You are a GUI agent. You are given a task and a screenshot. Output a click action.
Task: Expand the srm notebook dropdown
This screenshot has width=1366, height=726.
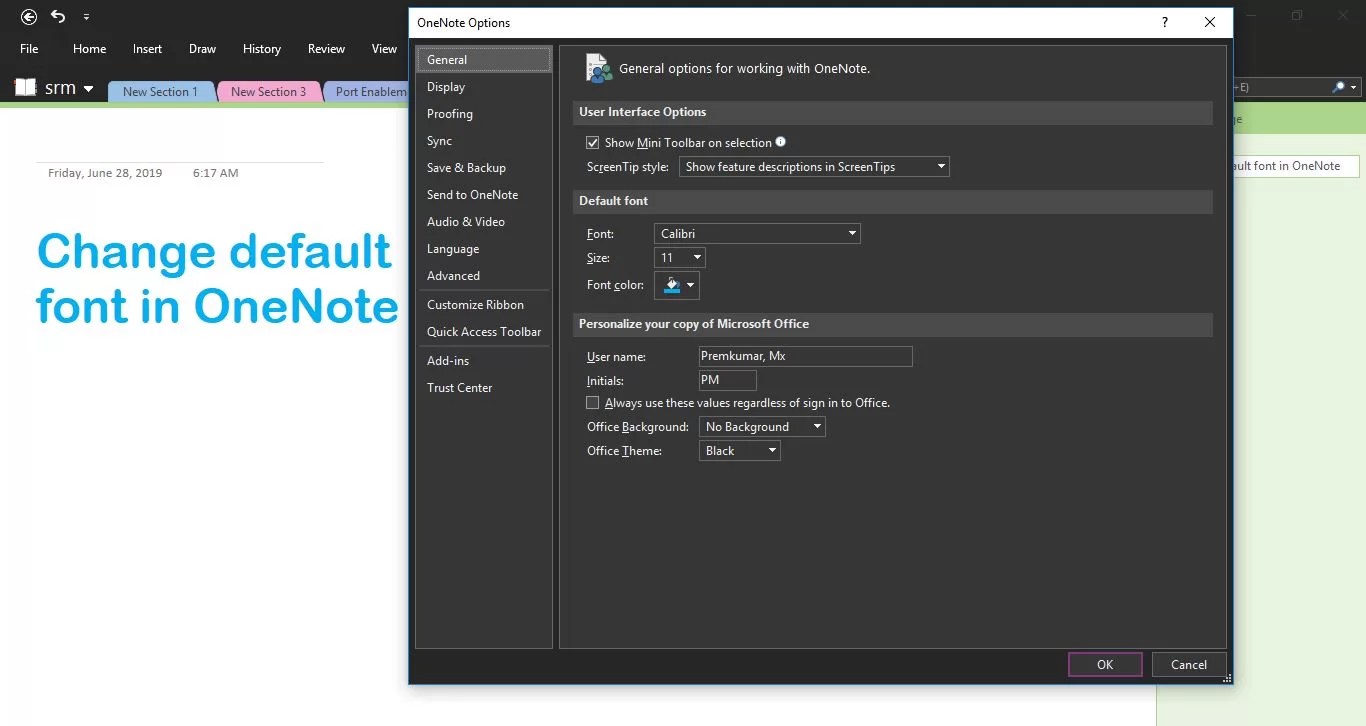click(x=89, y=89)
